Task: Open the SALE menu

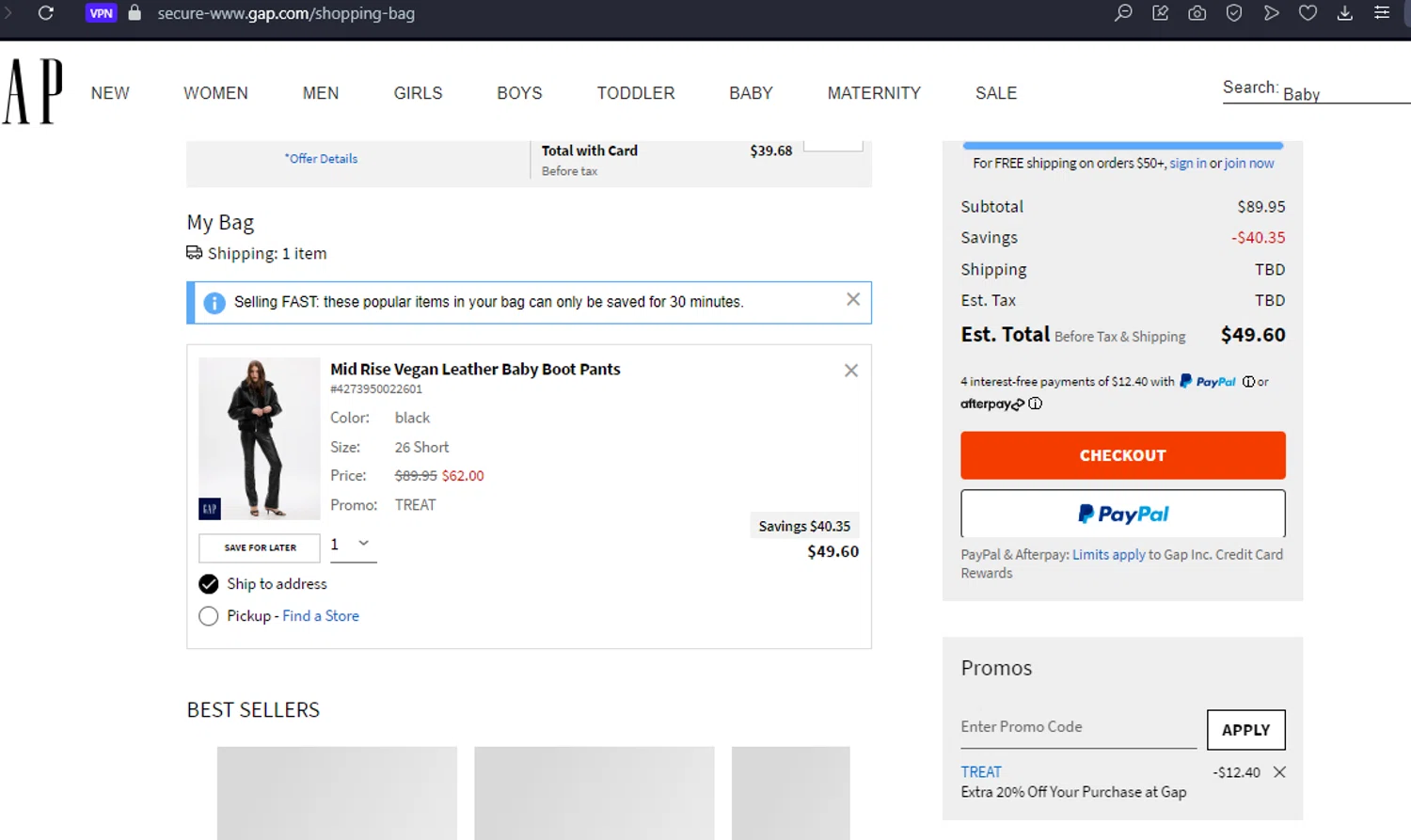Action: tap(996, 93)
